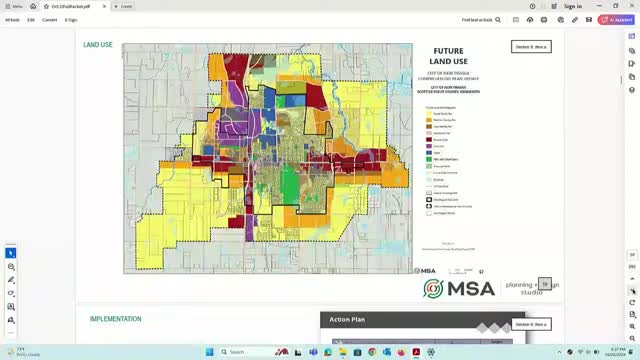Viewport: 640px width, 360px height.
Task: Open Adobe Acrobat from taskbar
Action: [416, 352]
